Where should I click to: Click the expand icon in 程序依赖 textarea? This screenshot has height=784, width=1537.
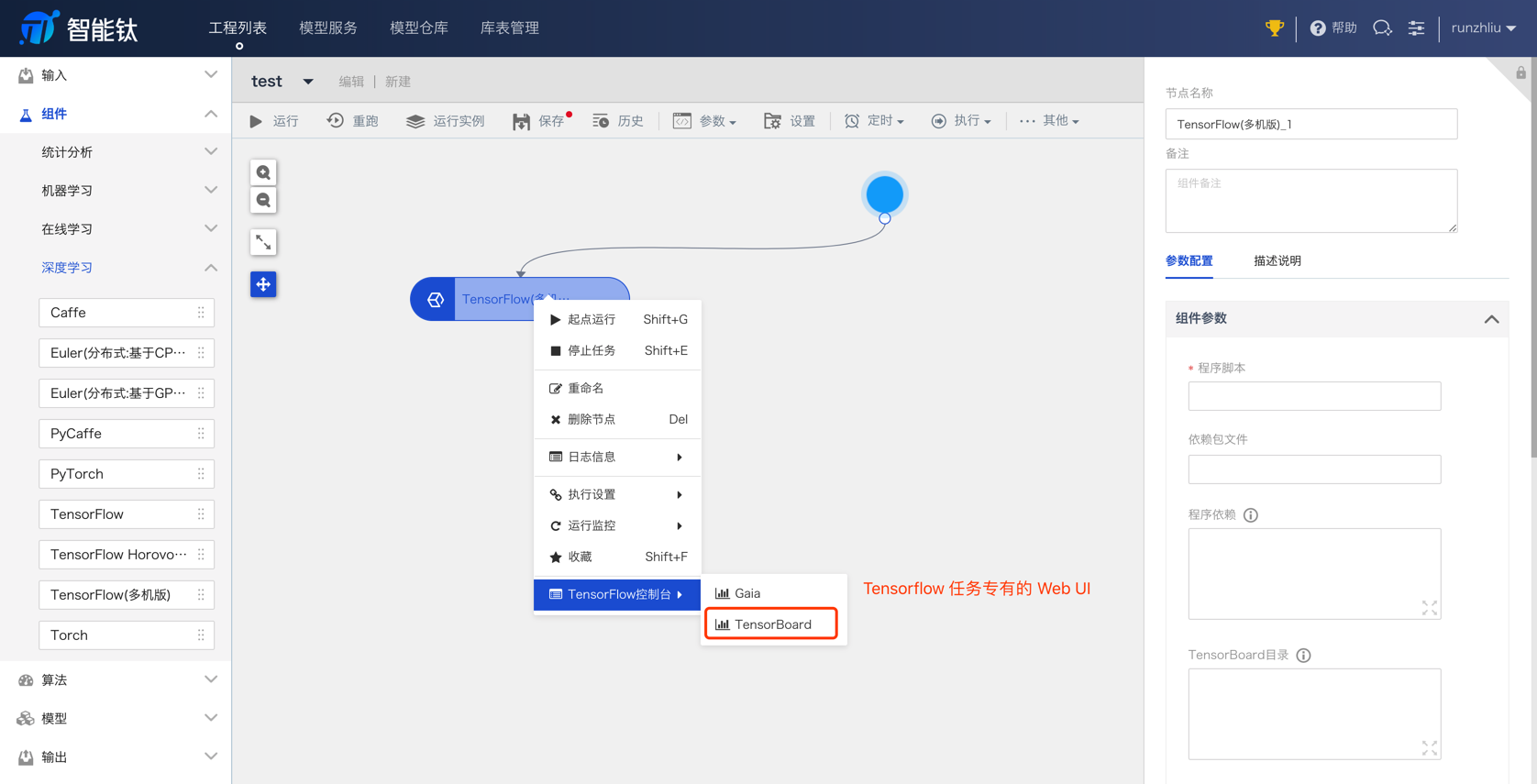1429,608
